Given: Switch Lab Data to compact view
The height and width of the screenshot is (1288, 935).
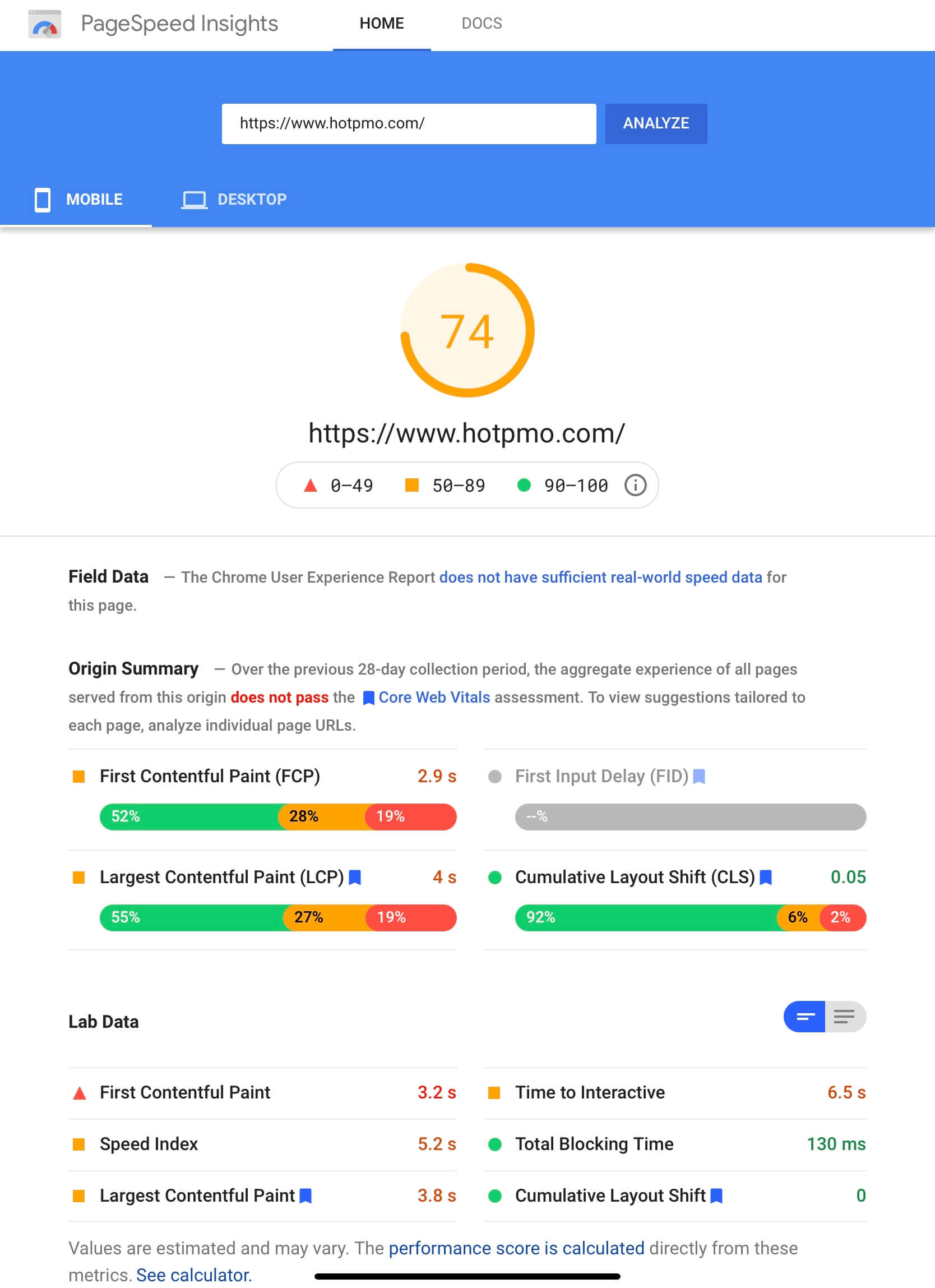Looking at the screenshot, I should [x=804, y=1017].
